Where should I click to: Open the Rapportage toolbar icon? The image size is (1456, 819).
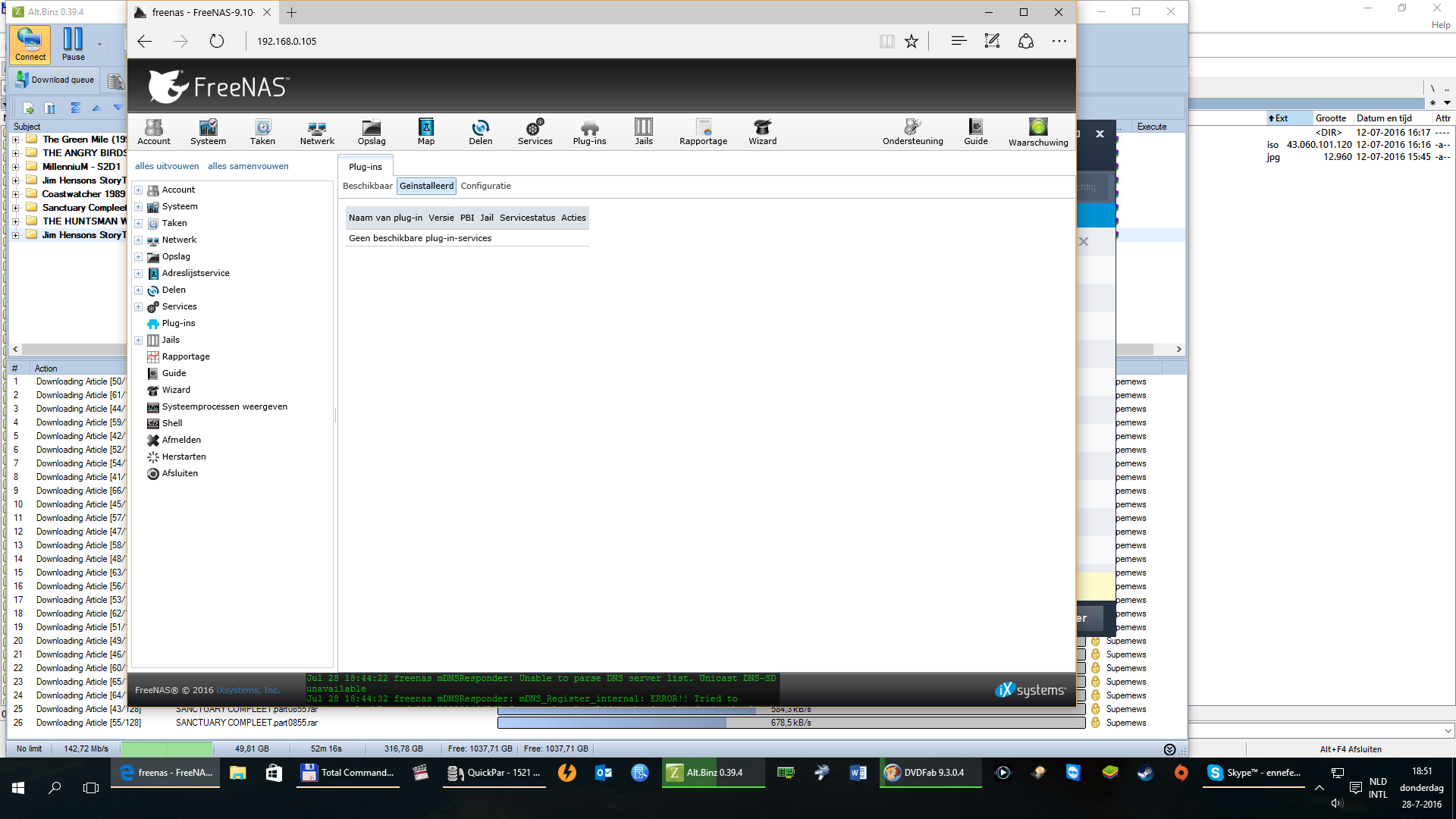(x=703, y=131)
